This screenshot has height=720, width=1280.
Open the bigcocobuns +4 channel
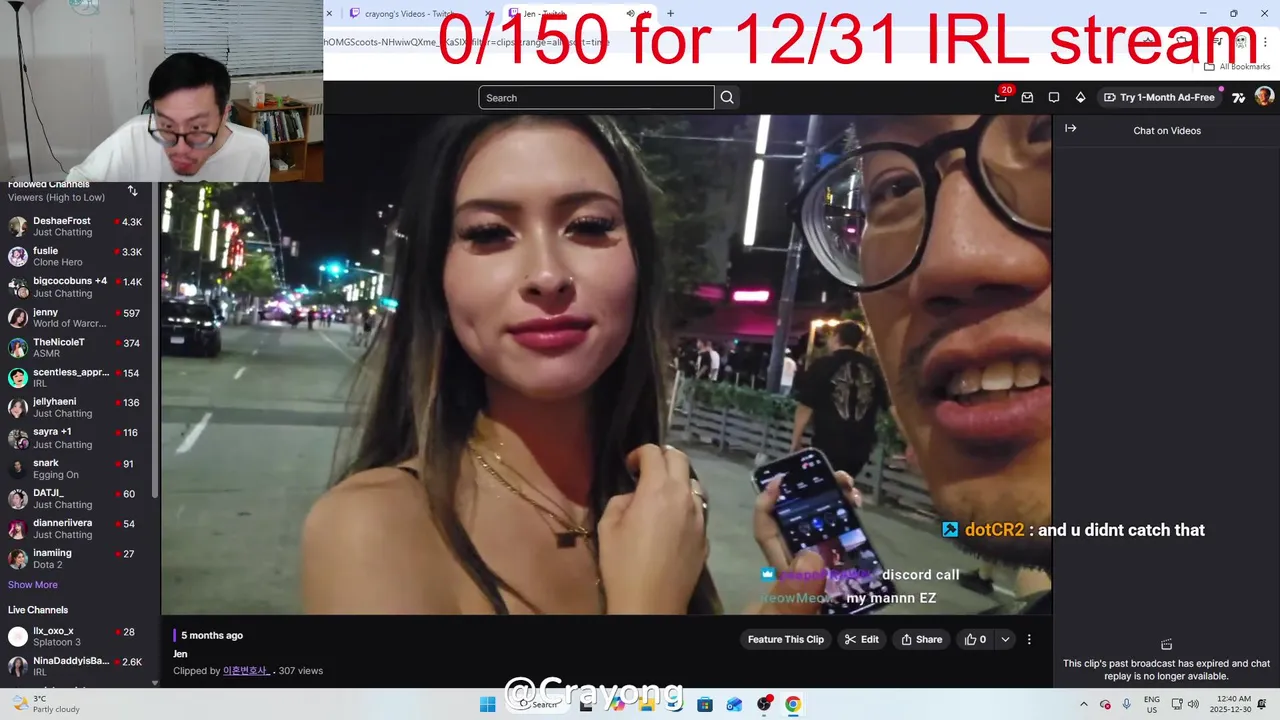pyautogui.click(x=78, y=287)
